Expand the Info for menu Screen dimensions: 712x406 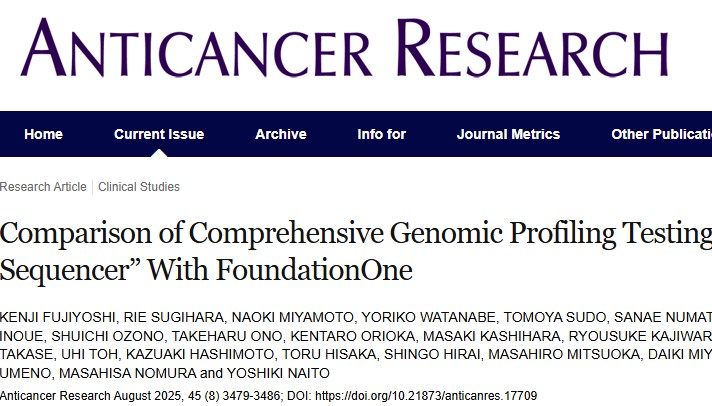point(381,134)
